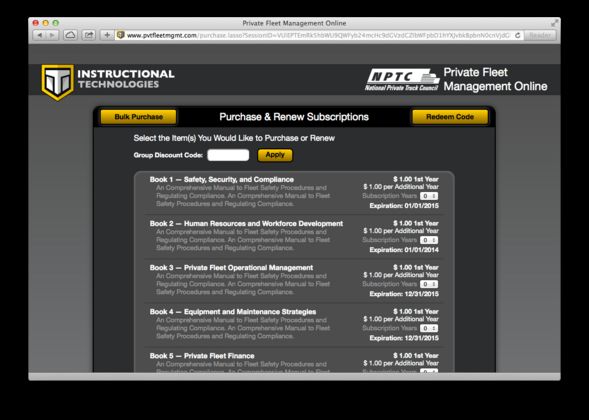589x420 pixels.
Task: Open Book 2 subscription years dropdown
Action: [x=429, y=240]
